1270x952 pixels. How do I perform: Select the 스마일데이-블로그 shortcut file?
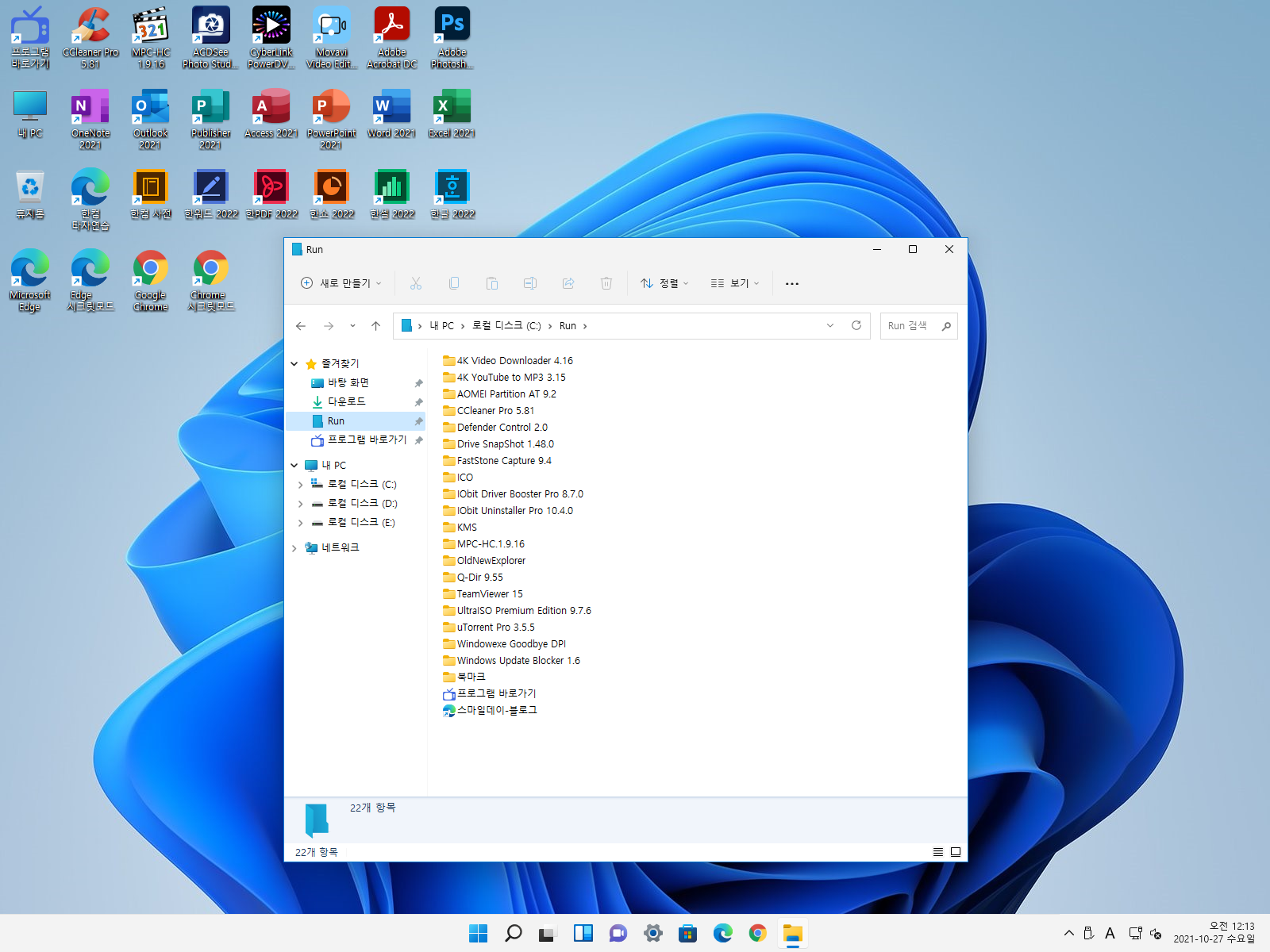pos(490,711)
